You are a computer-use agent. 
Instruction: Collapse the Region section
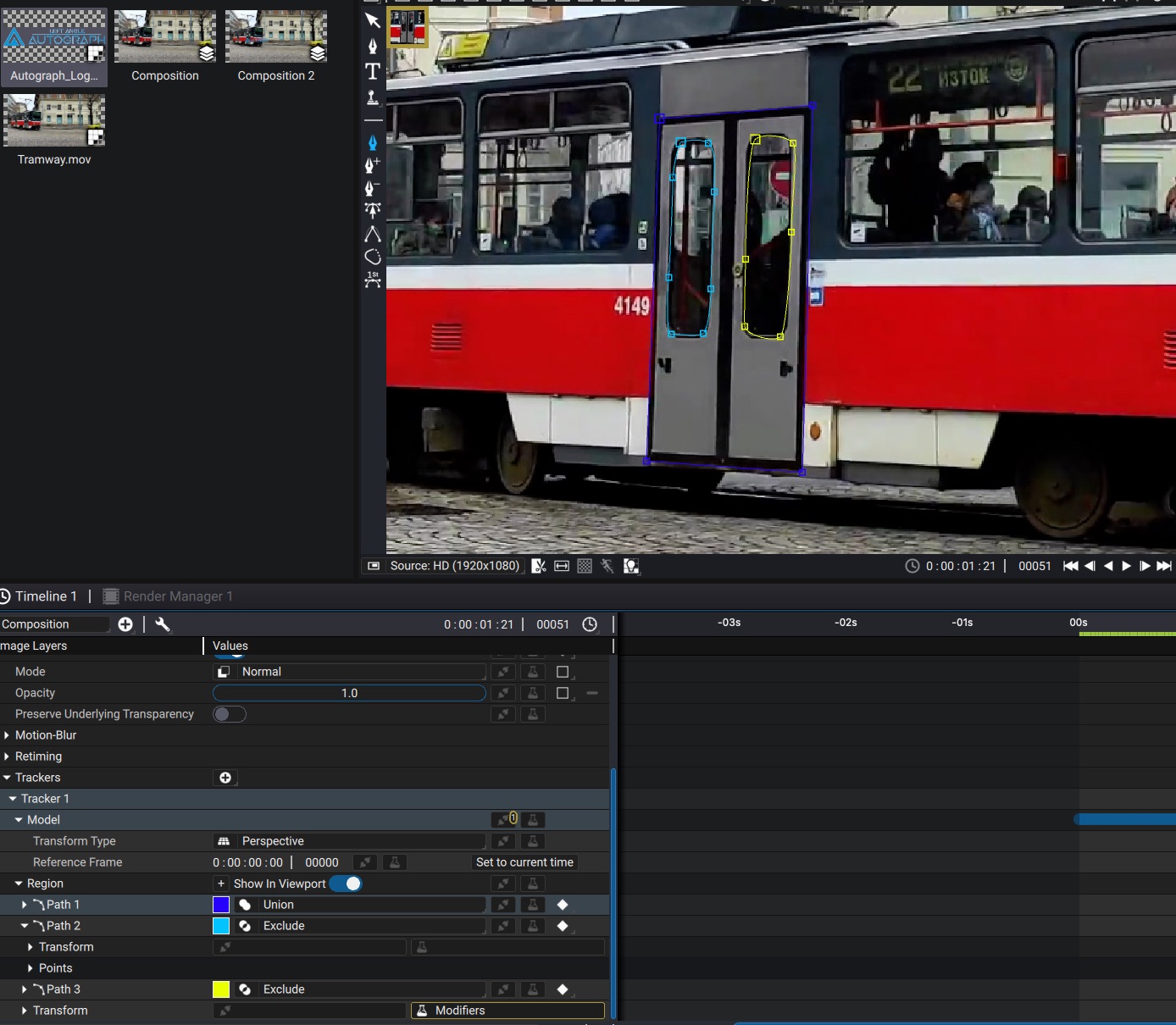[x=19, y=884]
